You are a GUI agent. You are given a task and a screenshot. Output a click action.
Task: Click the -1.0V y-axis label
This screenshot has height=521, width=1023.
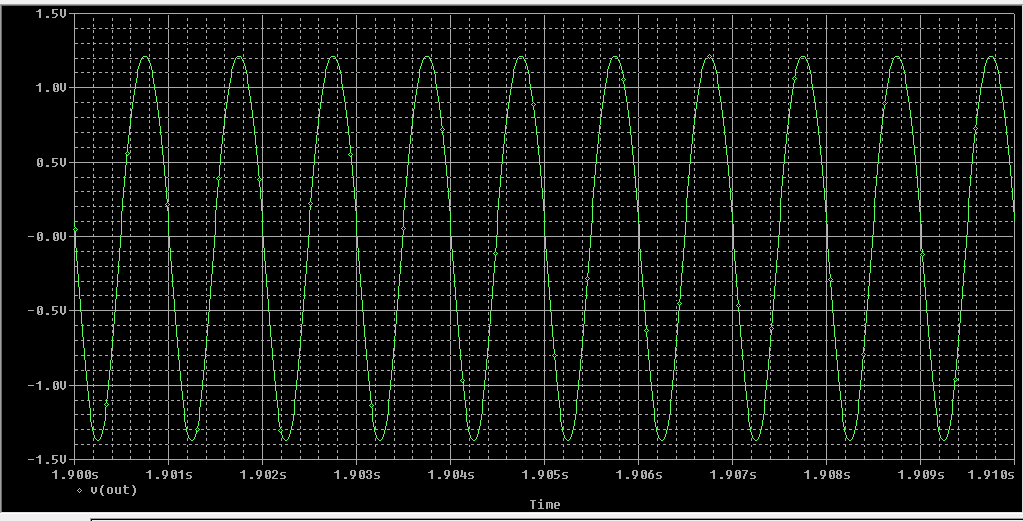[47, 385]
